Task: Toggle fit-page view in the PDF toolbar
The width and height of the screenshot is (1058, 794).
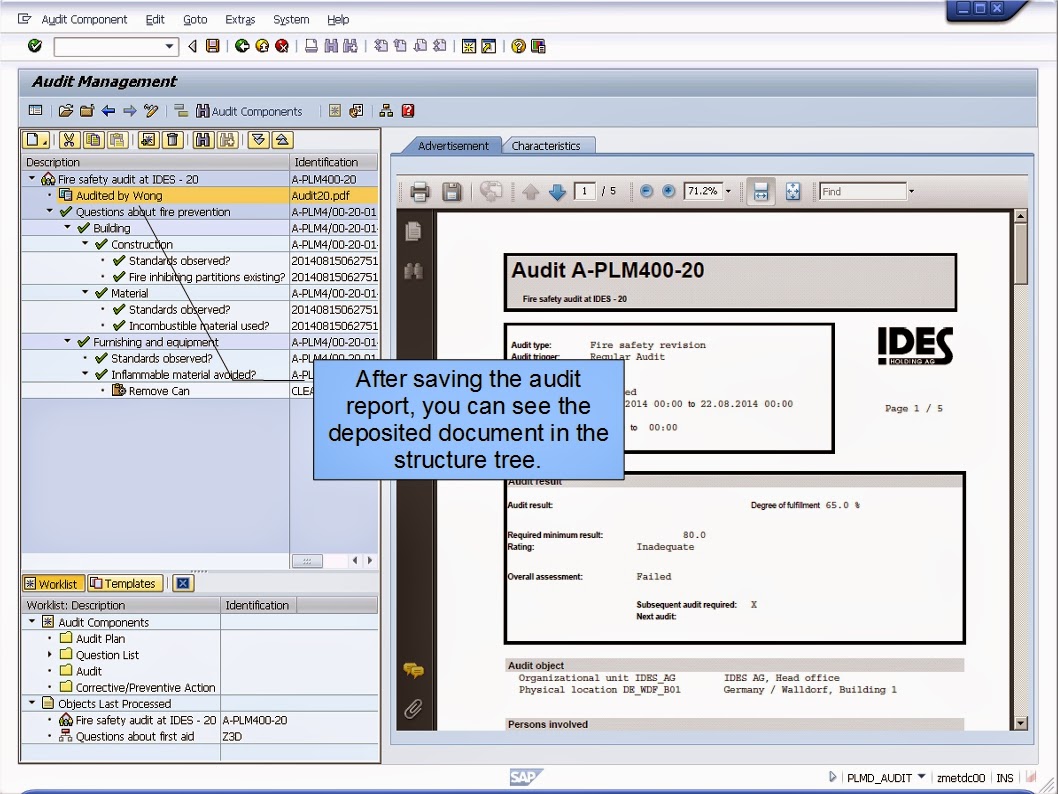Action: 792,191
